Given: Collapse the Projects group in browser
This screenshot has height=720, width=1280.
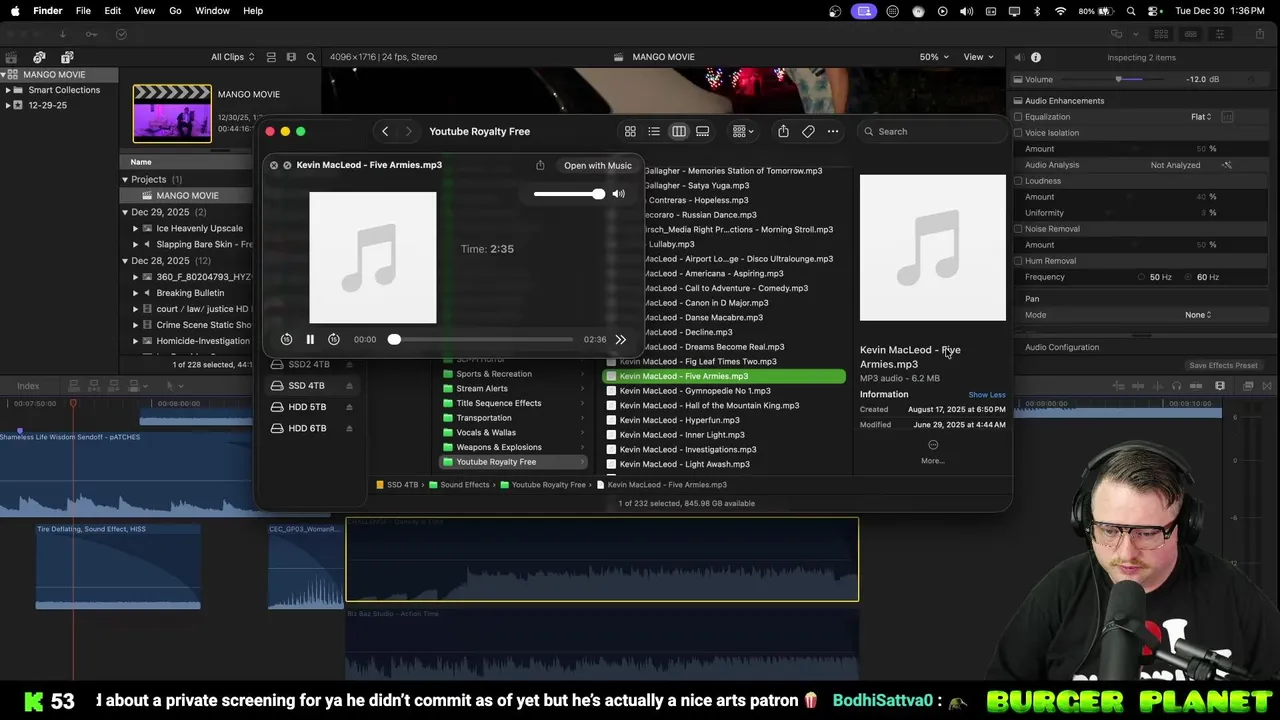Looking at the screenshot, I should [x=125, y=180].
